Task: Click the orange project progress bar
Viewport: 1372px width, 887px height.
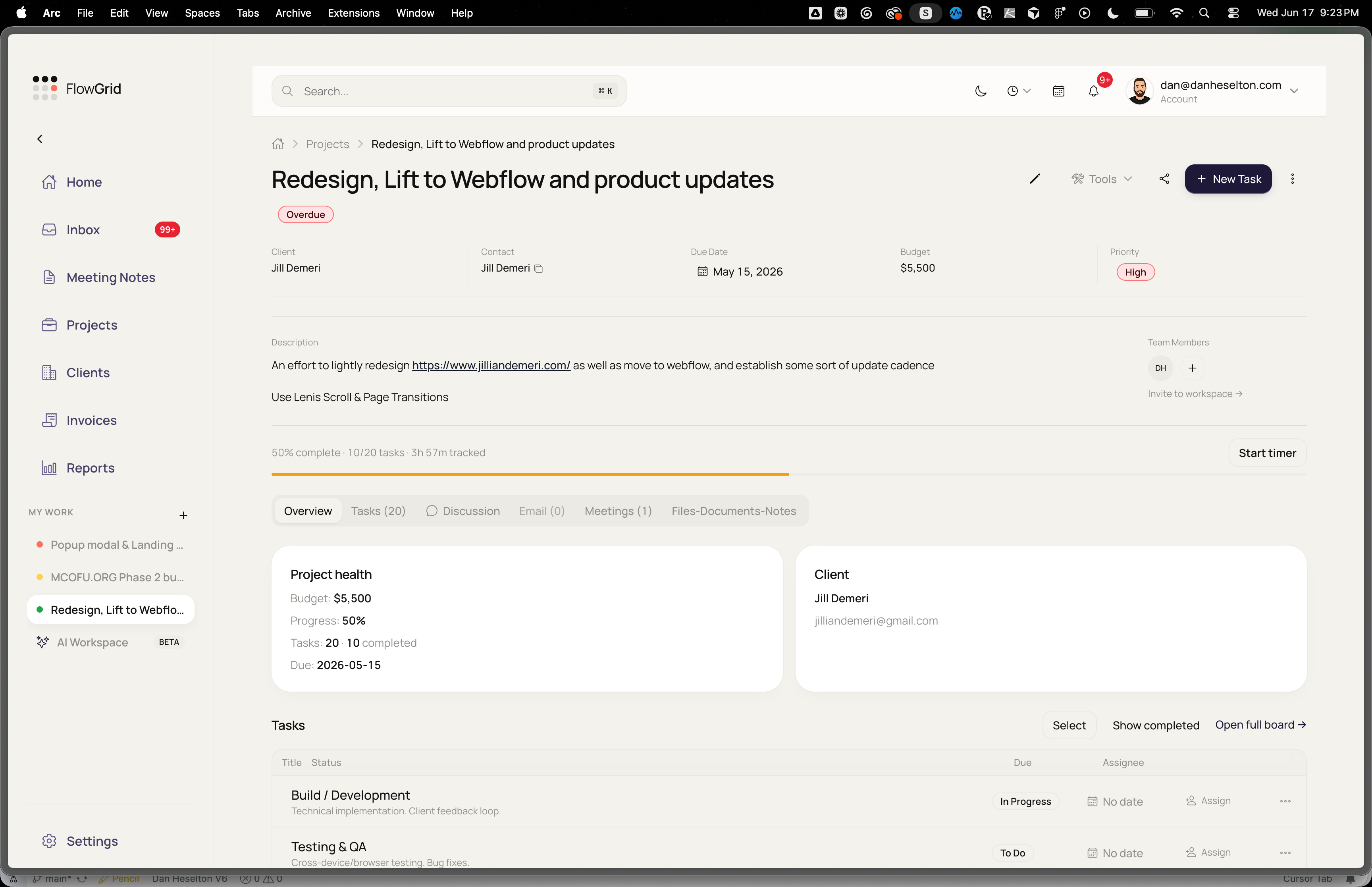Action: coord(530,474)
